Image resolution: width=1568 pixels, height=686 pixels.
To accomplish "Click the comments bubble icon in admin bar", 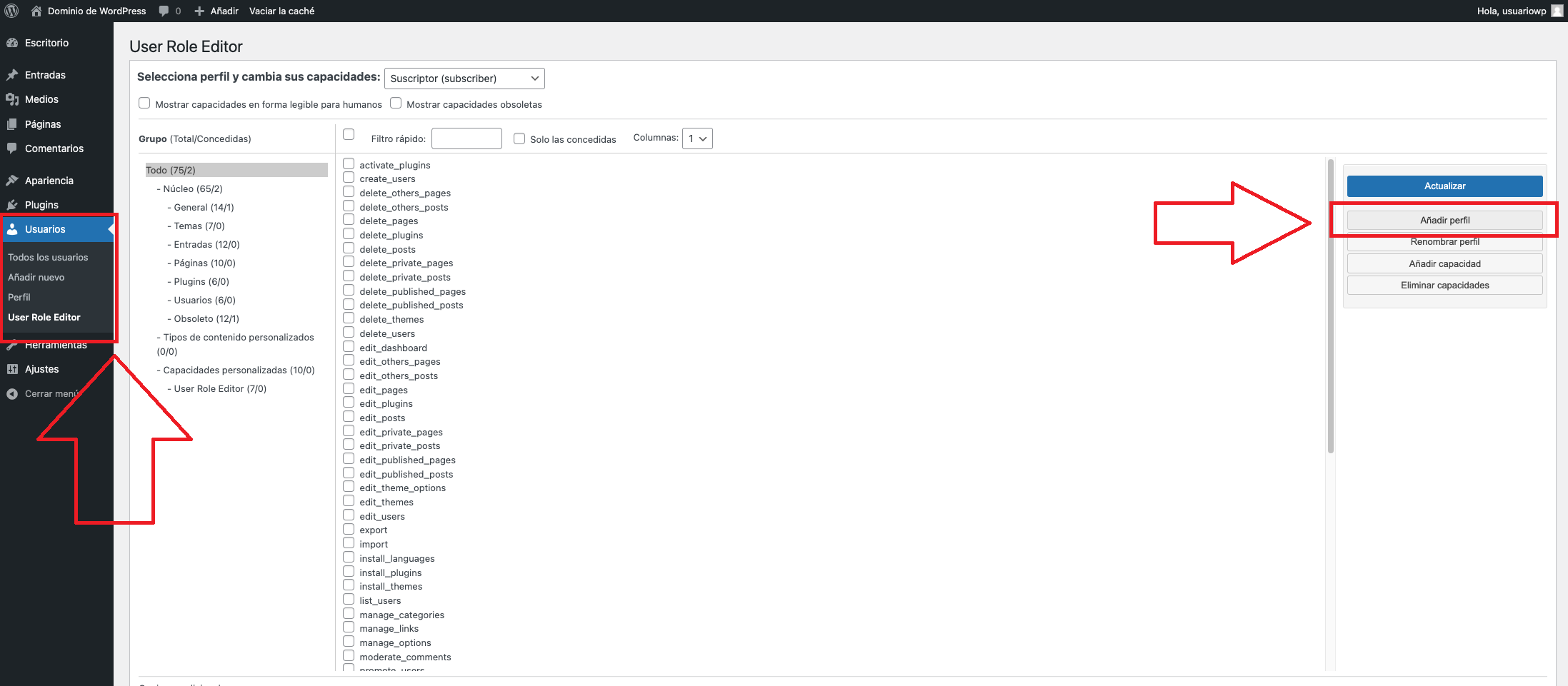I will 164,11.
